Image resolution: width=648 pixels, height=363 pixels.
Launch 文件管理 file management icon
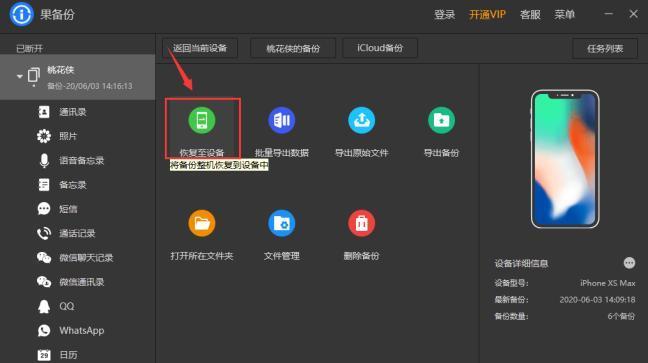pos(281,223)
